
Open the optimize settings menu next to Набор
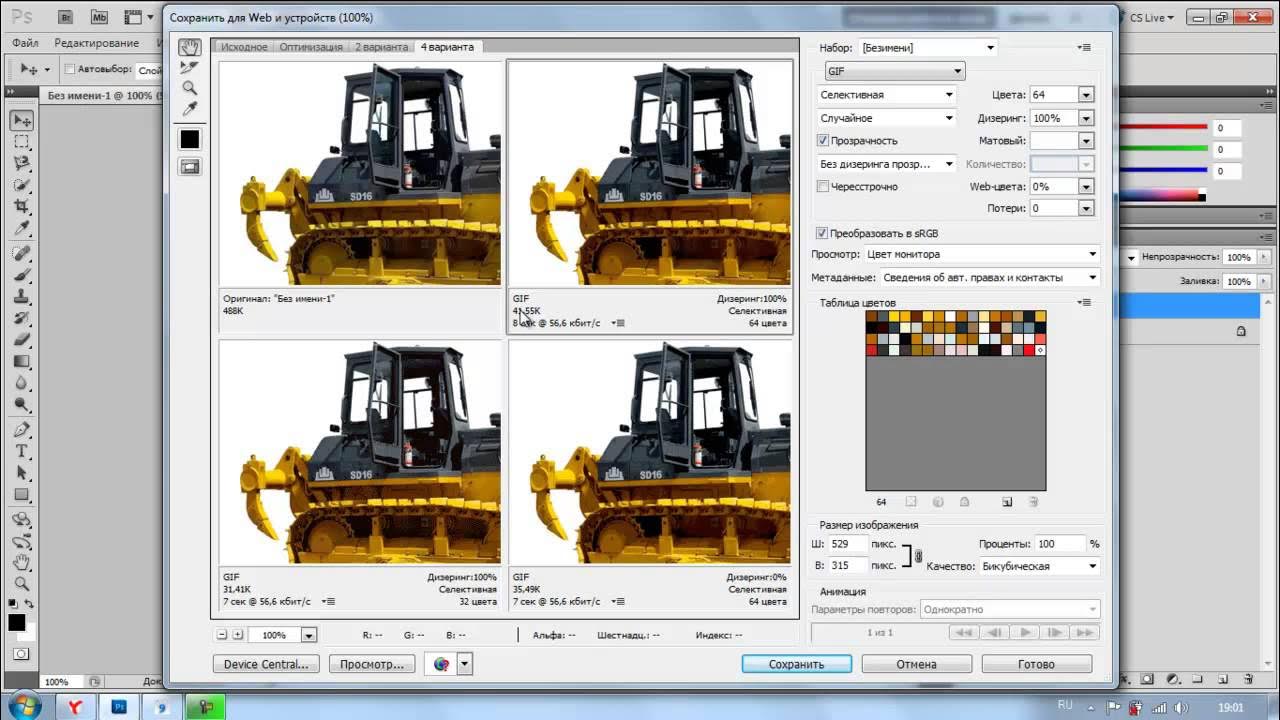pos(1084,47)
